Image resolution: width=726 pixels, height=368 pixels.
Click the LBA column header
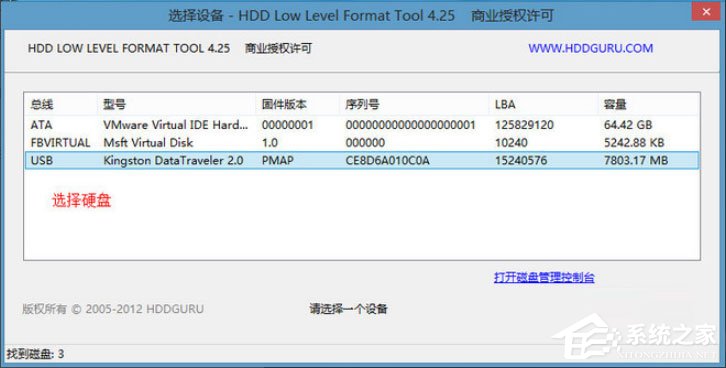point(505,105)
